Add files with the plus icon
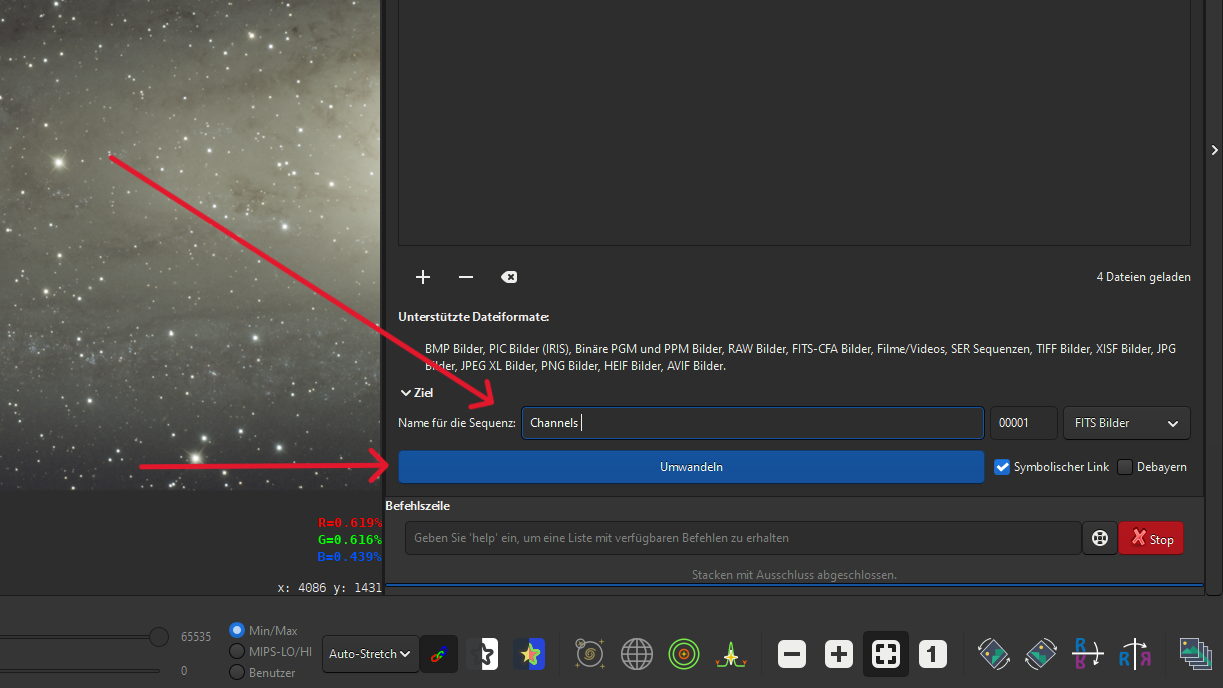This screenshot has width=1223, height=688. click(423, 277)
